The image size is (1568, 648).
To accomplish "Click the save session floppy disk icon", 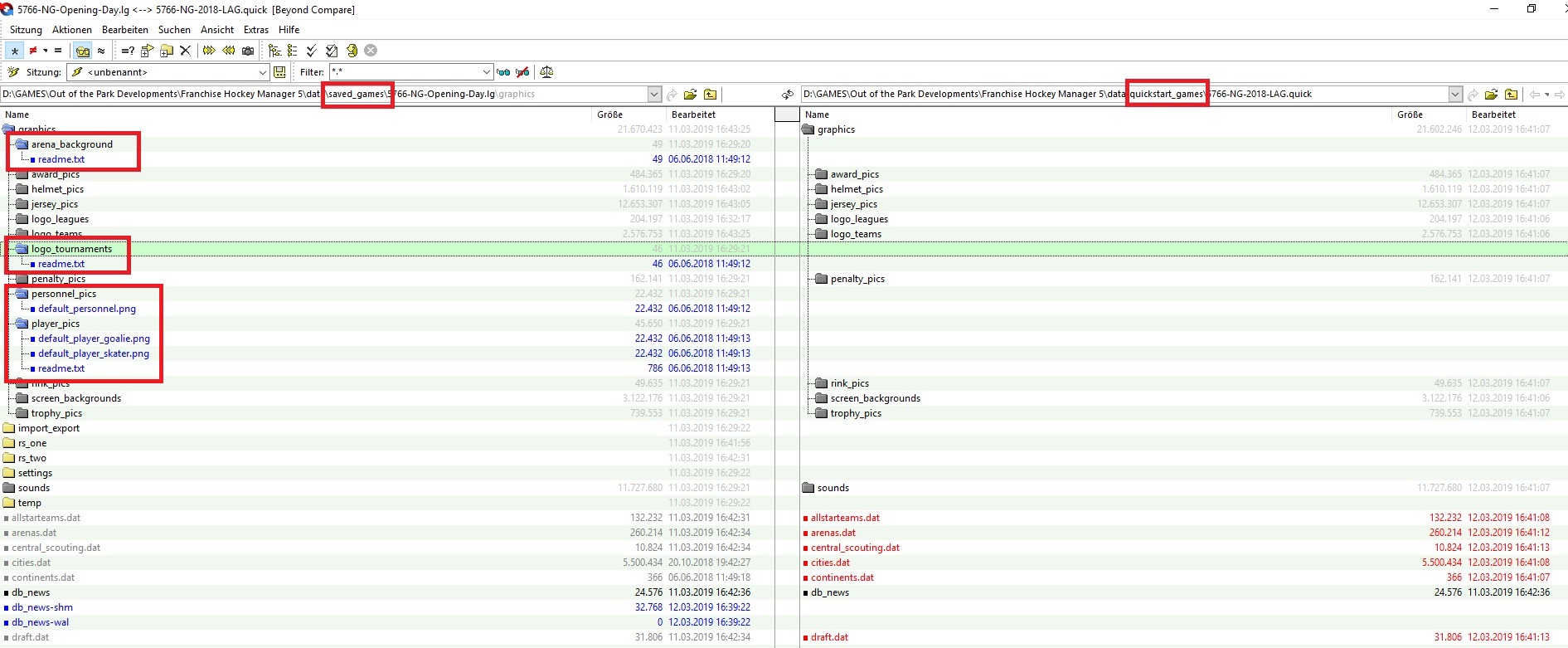I will point(280,72).
